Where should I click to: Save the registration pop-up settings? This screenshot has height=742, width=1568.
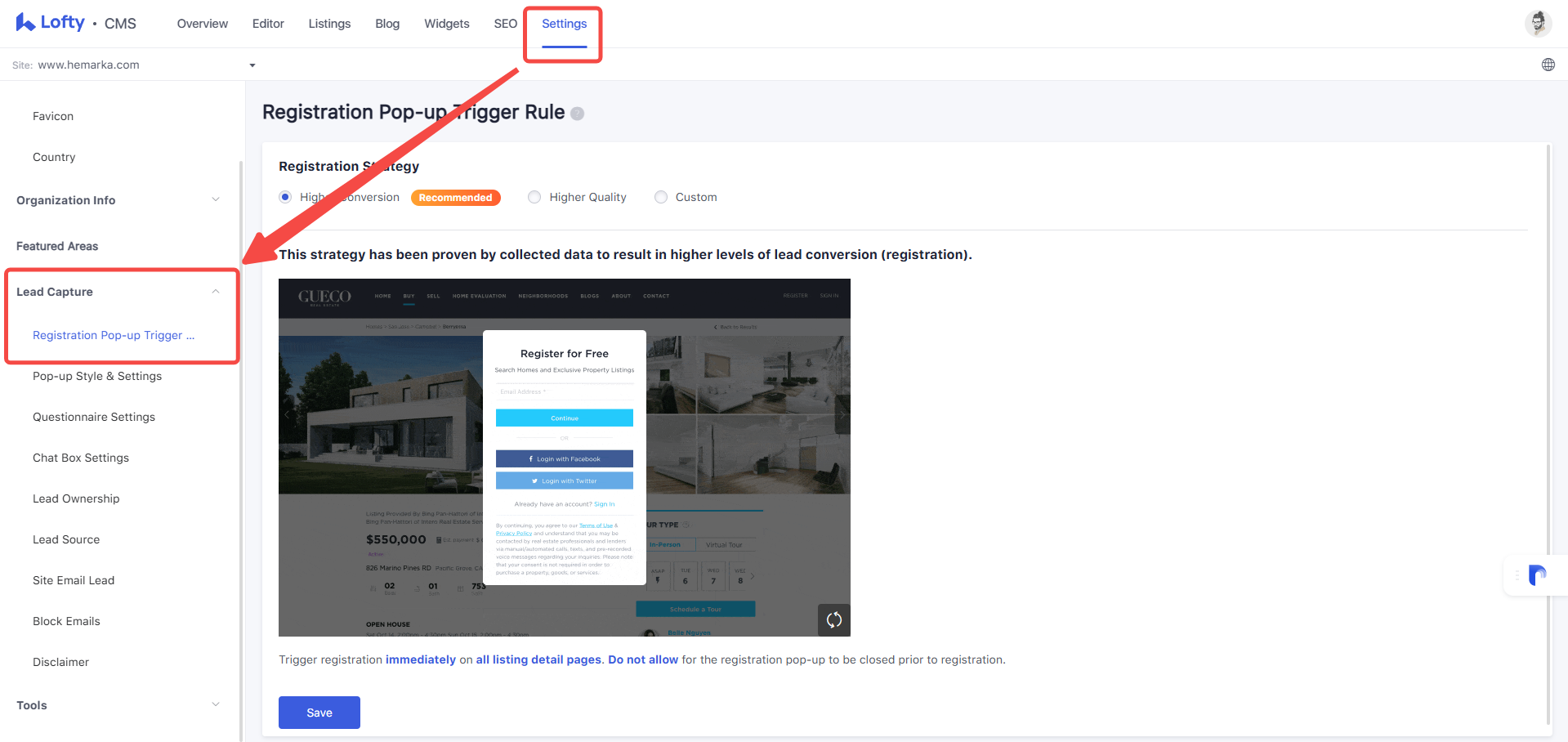click(319, 713)
